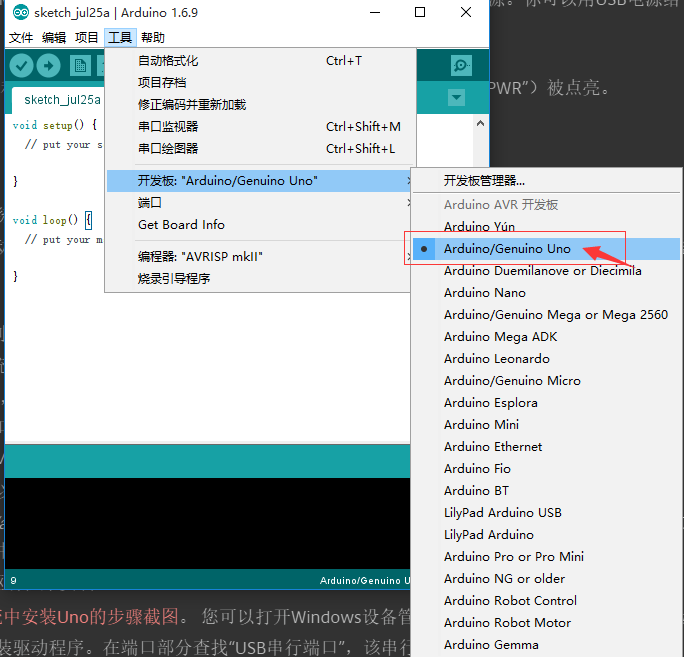Select 自动格式化 menu entry
Viewport: 684px width, 657px height.
click(261, 61)
